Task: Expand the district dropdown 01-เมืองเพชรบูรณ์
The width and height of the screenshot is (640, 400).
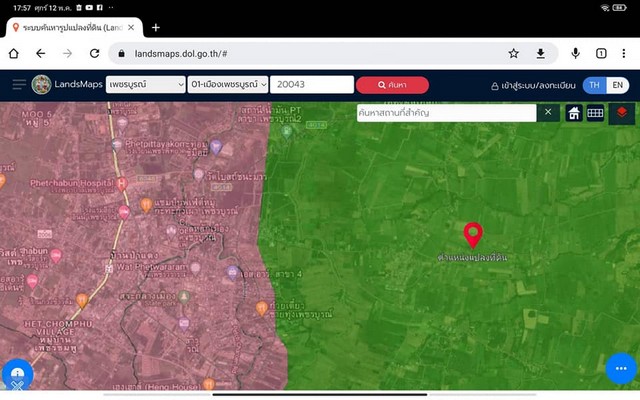Action: pyautogui.click(x=228, y=84)
